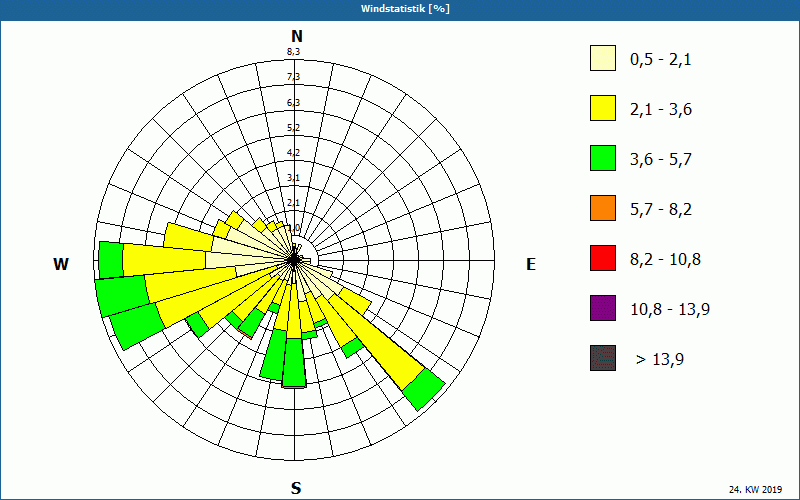Image resolution: width=800 pixels, height=500 pixels.
Task: Click the 3,1 axis scale label
Action: [293, 178]
